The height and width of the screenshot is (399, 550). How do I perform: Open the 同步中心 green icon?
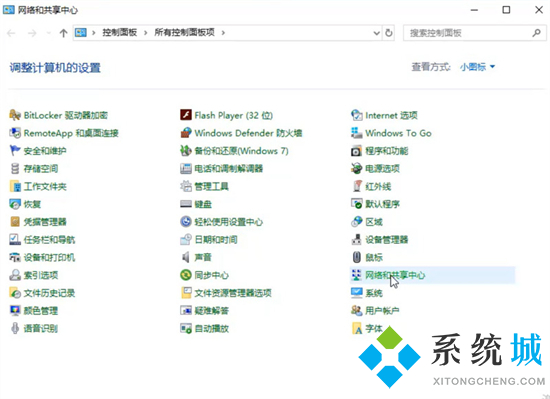coord(186,275)
